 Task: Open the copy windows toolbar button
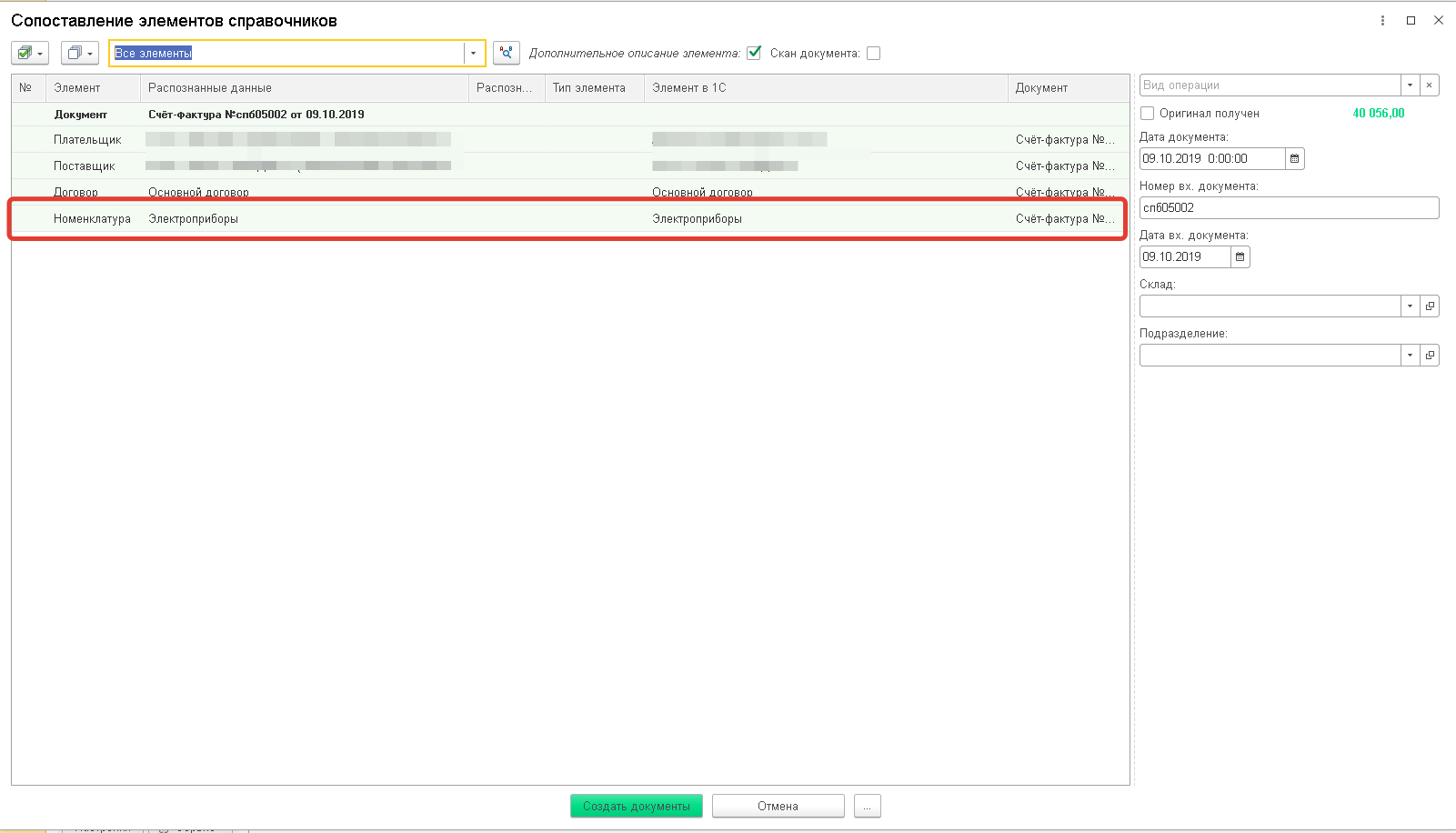click(80, 53)
